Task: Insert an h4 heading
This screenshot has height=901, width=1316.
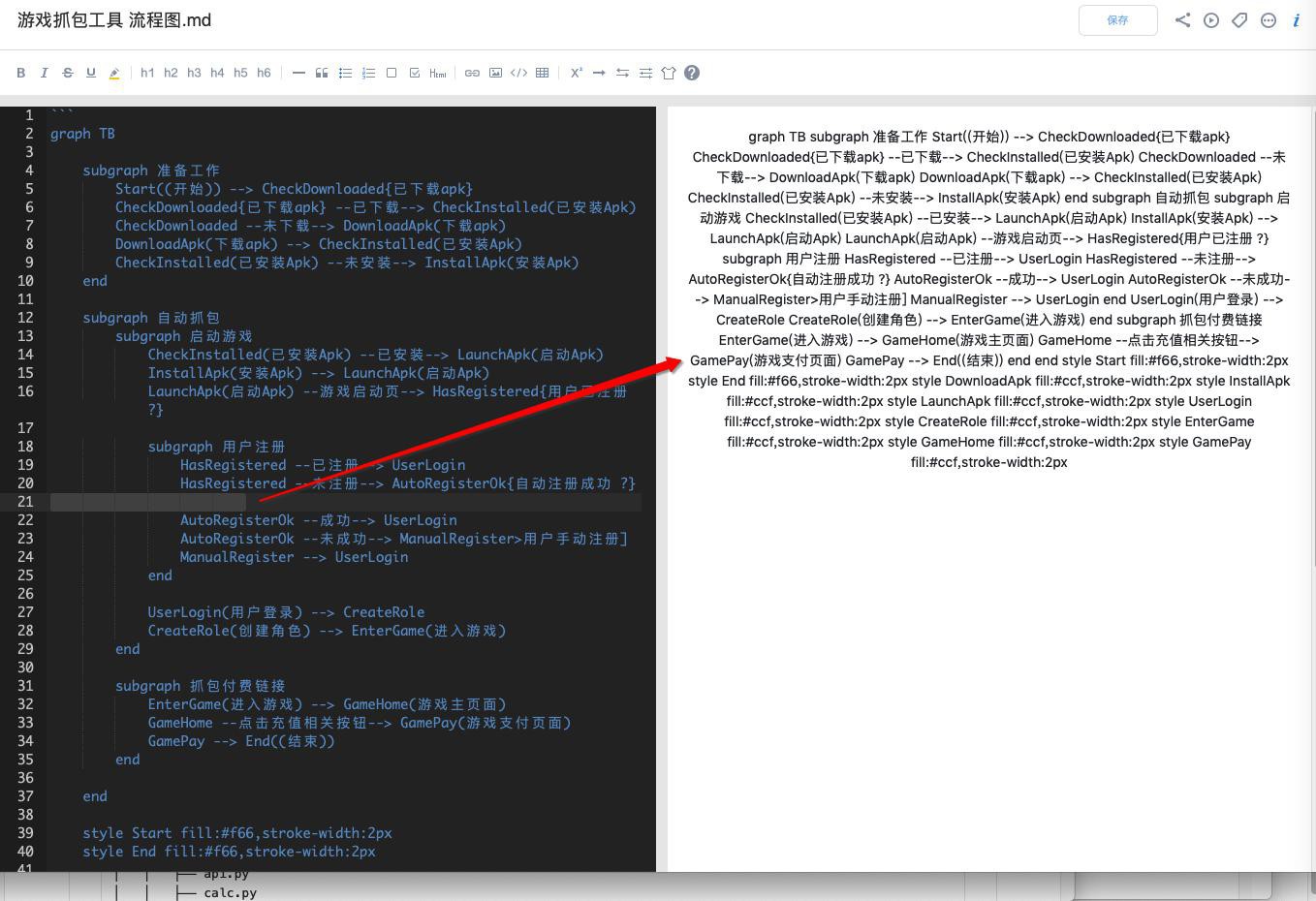Action: click(217, 73)
